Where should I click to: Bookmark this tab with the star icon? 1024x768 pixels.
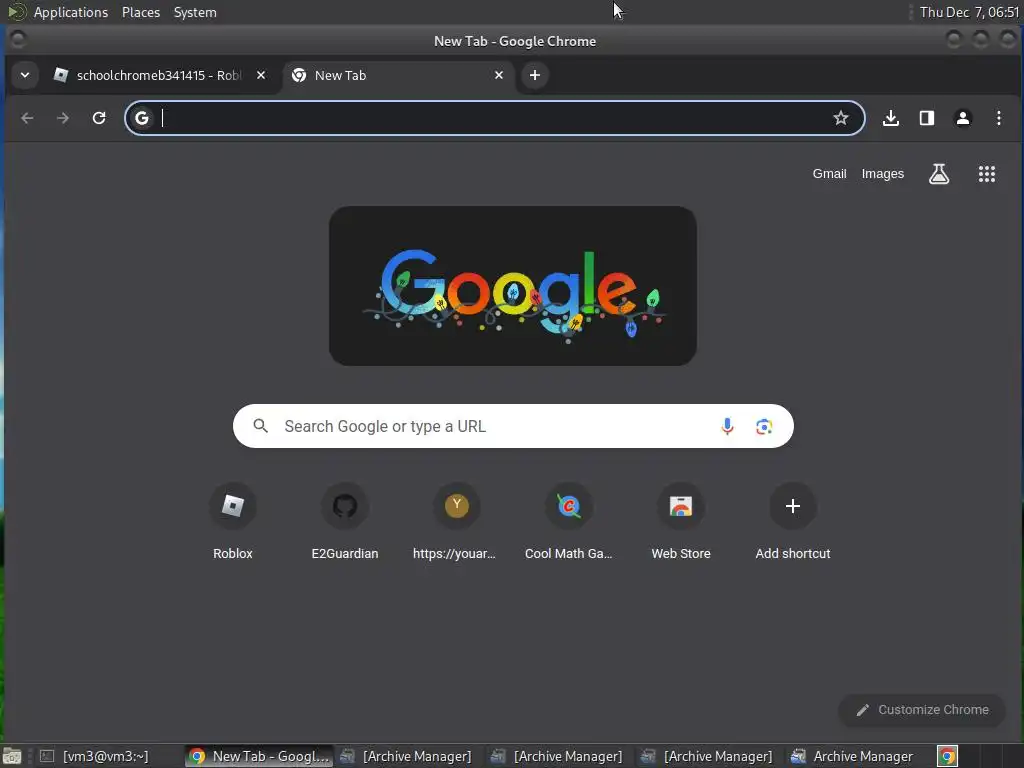[840, 118]
